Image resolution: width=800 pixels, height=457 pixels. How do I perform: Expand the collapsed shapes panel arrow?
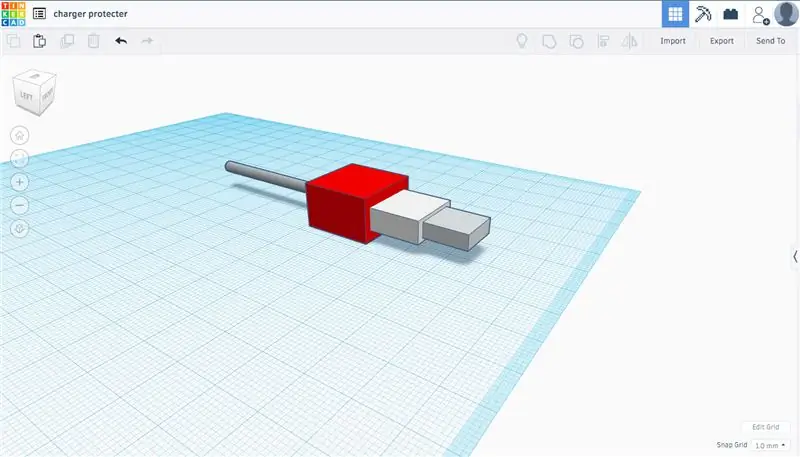pyautogui.click(x=795, y=257)
